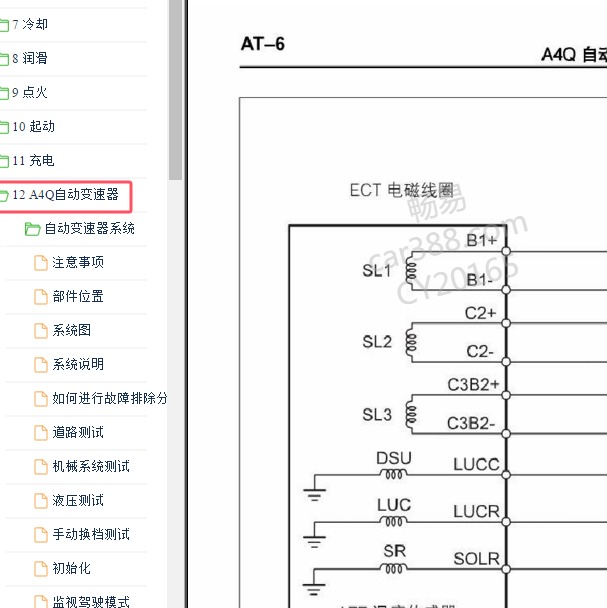The width and height of the screenshot is (607, 608).
Task: Open the 机械系统测试 page
Action: (x=91, y=466)
